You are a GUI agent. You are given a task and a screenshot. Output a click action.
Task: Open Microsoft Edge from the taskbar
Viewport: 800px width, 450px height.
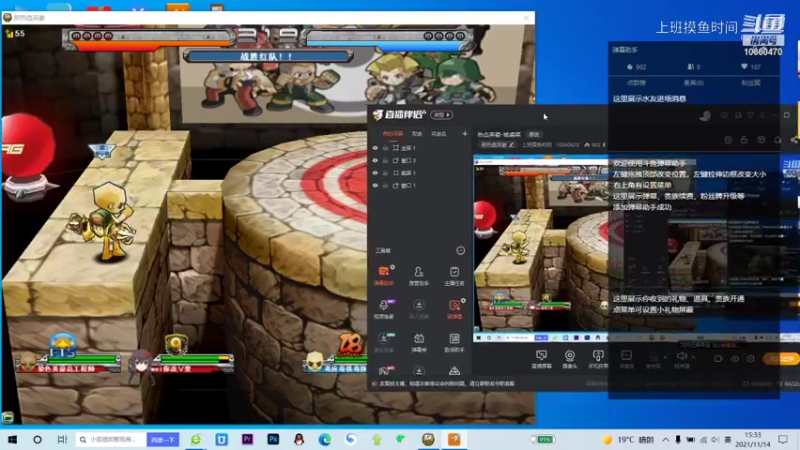pos(324,439)
